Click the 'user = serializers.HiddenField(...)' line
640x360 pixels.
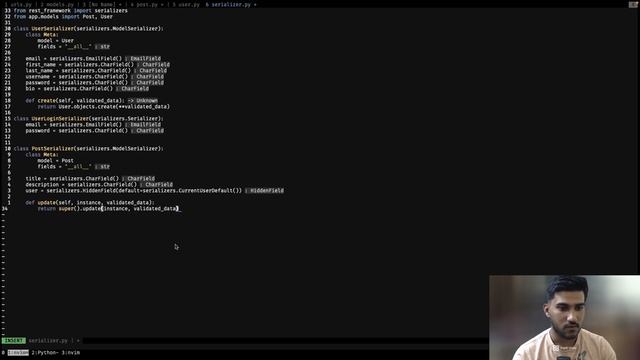click(x=134, y=191)
